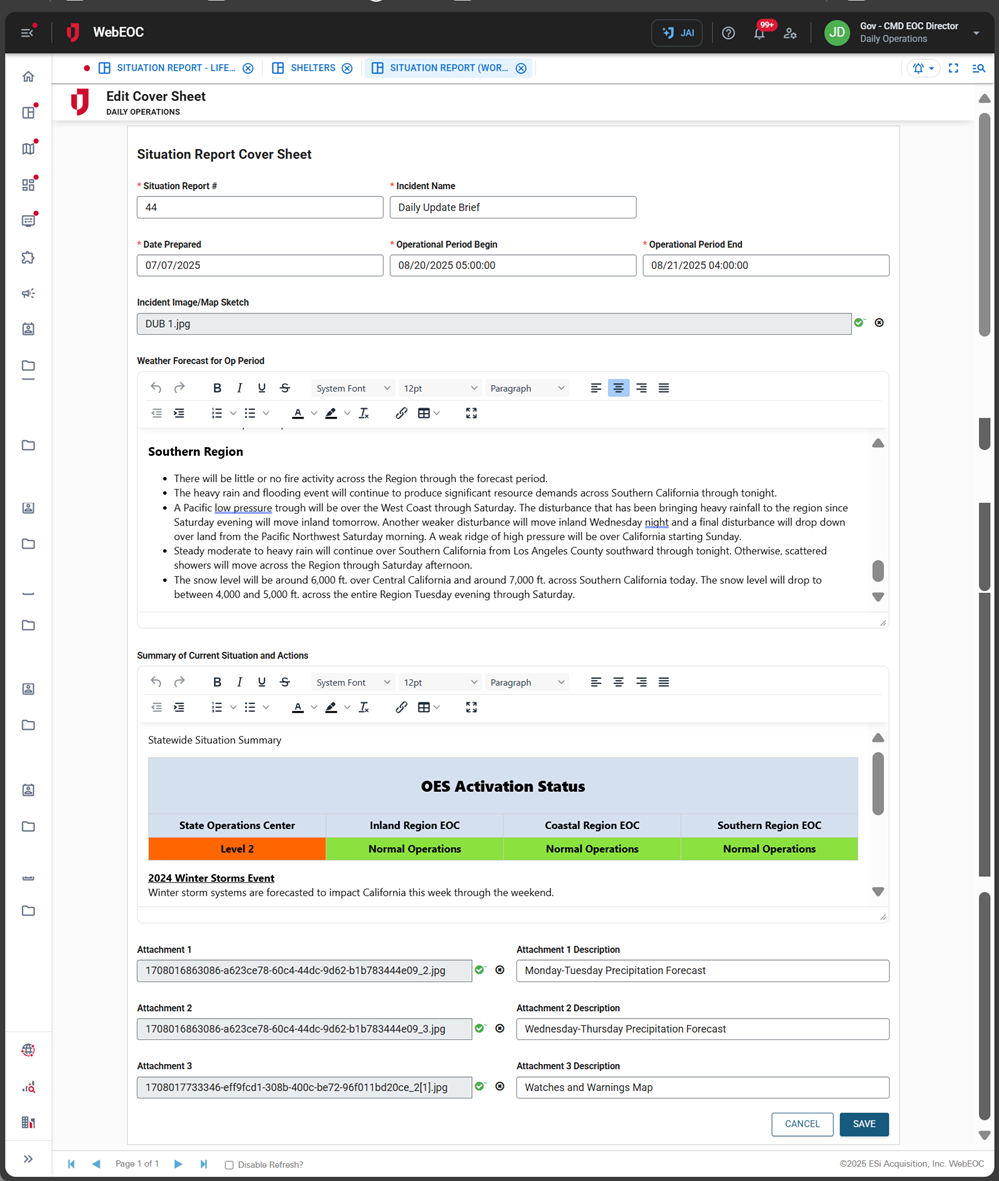Click the help question mark icon
Screen dimensions: 1000x1181
pos(728,33)
